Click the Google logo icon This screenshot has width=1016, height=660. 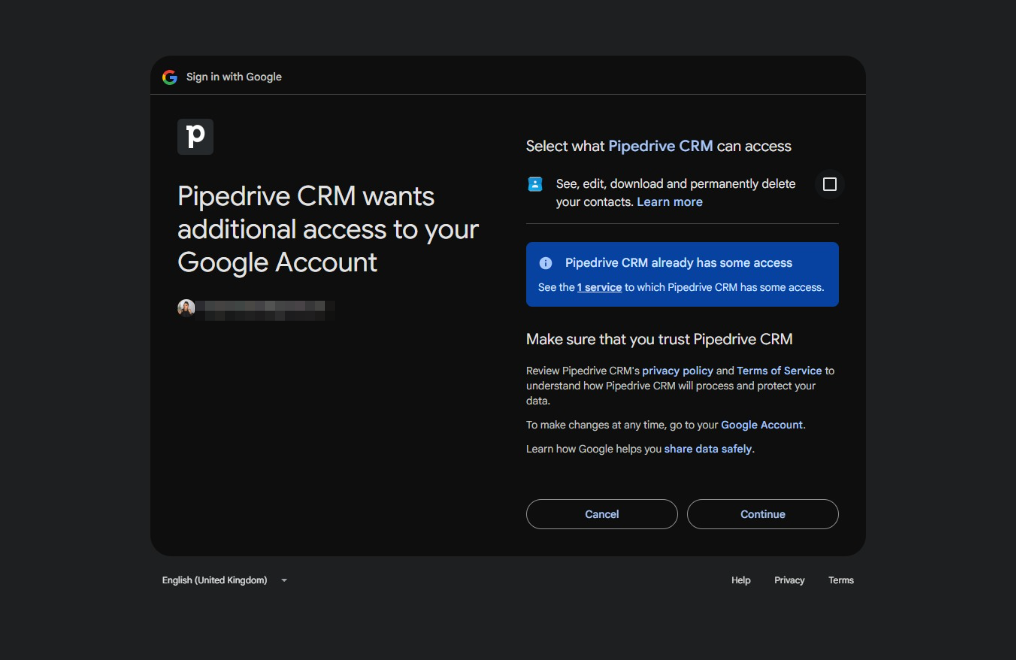tap(170, 77)
